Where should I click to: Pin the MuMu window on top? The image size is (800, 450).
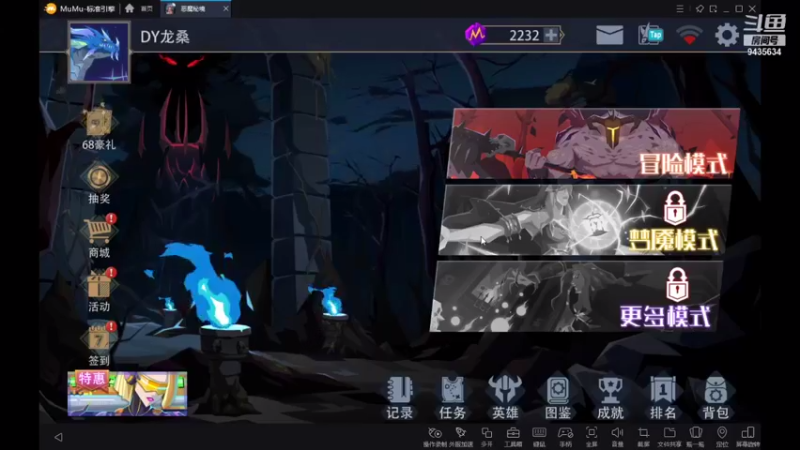tap(699, 9)
